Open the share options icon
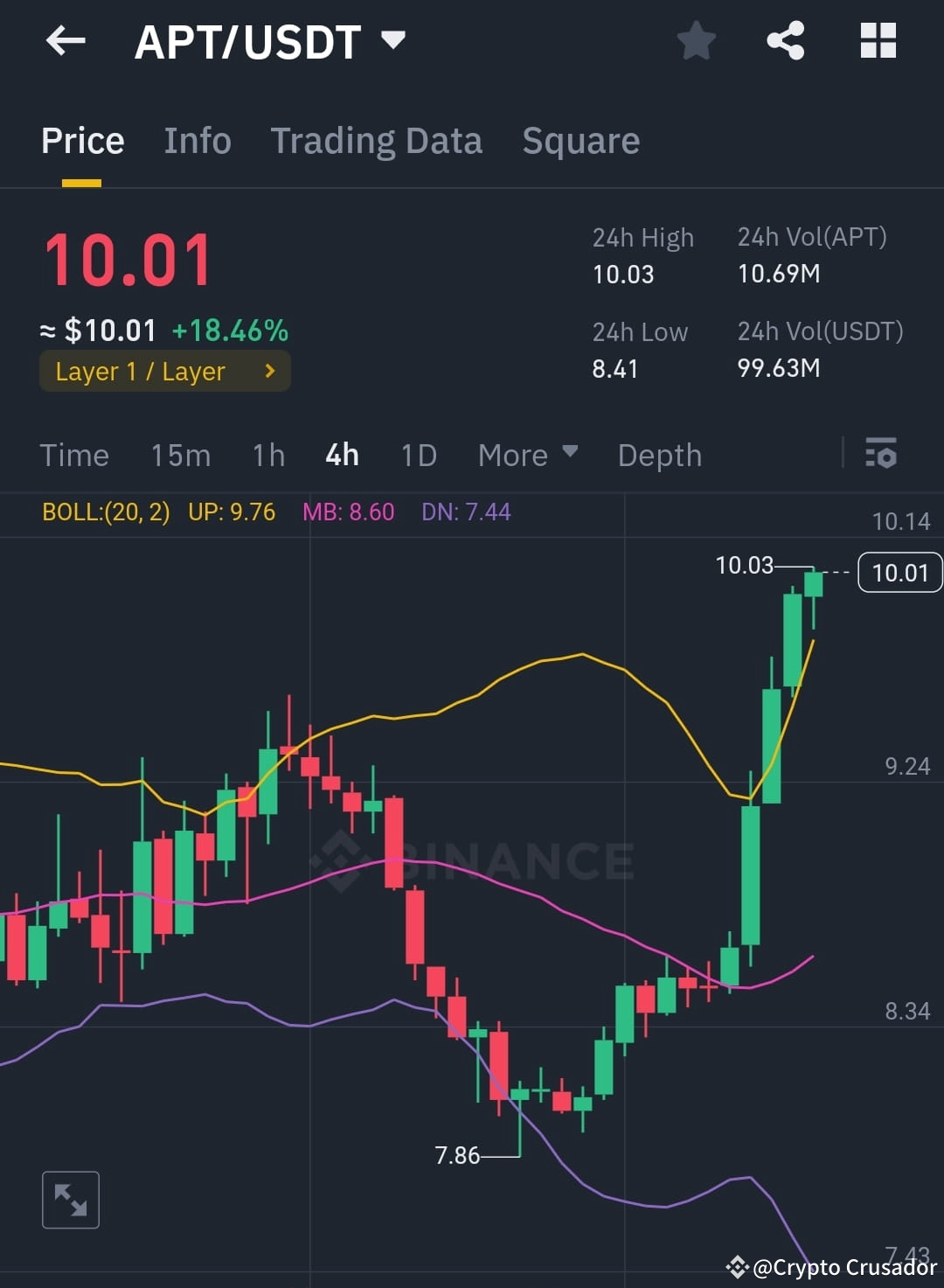Viewport: 944px width, 1288px height. click(x=785, y=39)
